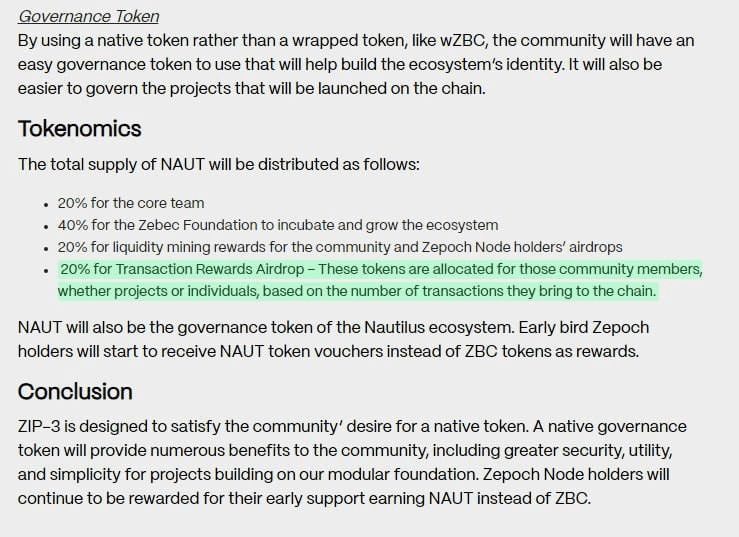Click the bullet dot before liquidity mining item
The height and width of the screenshot is (537, 739).
coord(47,247)
